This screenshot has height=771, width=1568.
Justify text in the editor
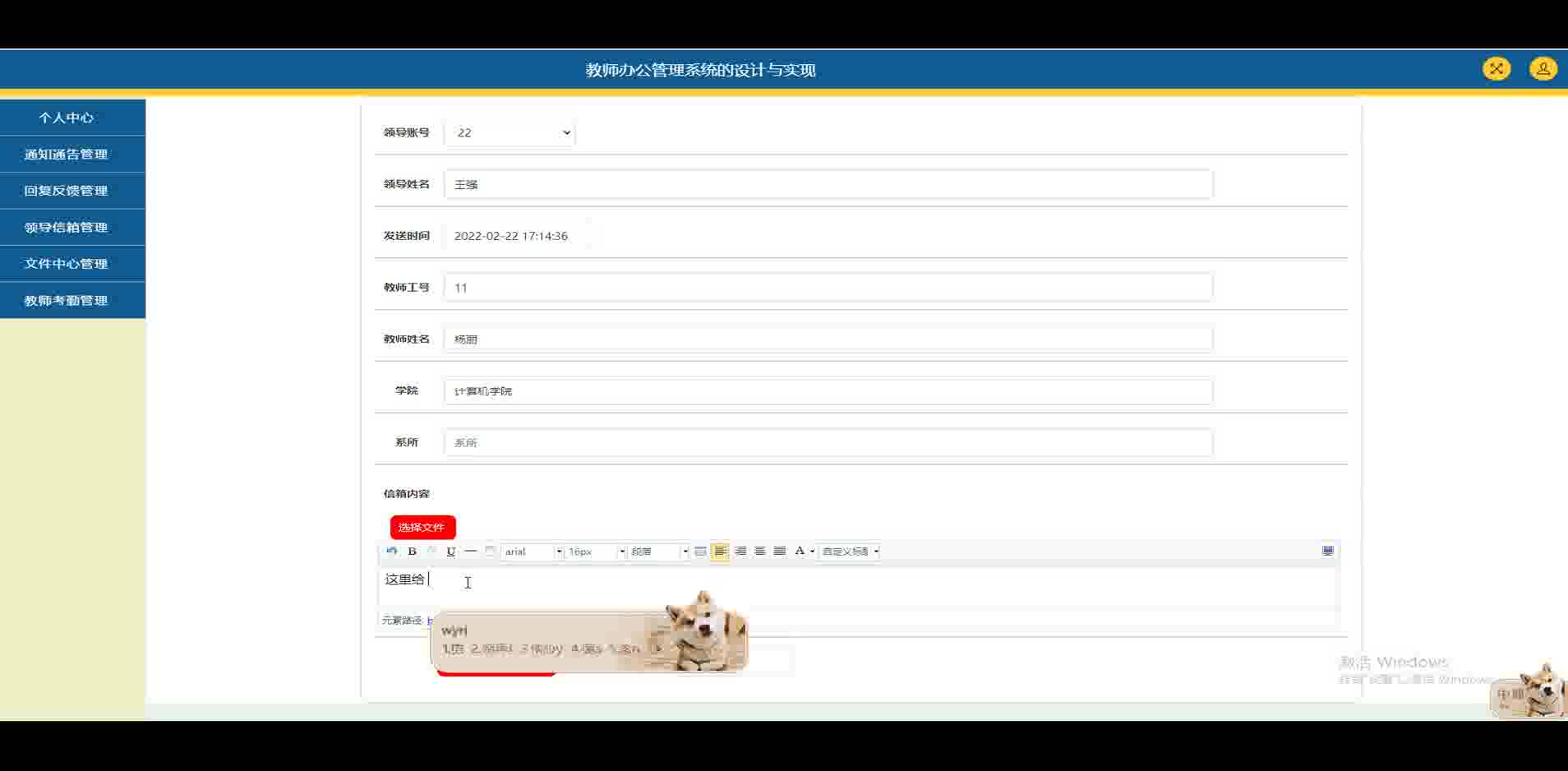click(780, 552)
